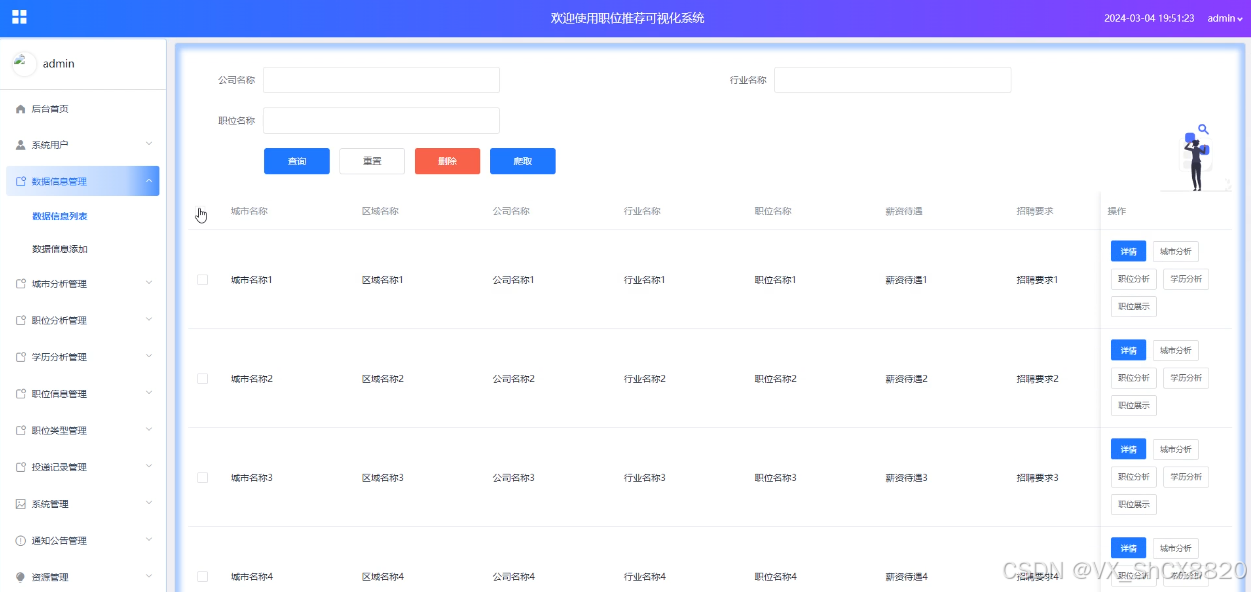Viewport: 1251px width, 592px height.
Task: Click the info icon beside 通知公告管理
Action: [21, 540]
